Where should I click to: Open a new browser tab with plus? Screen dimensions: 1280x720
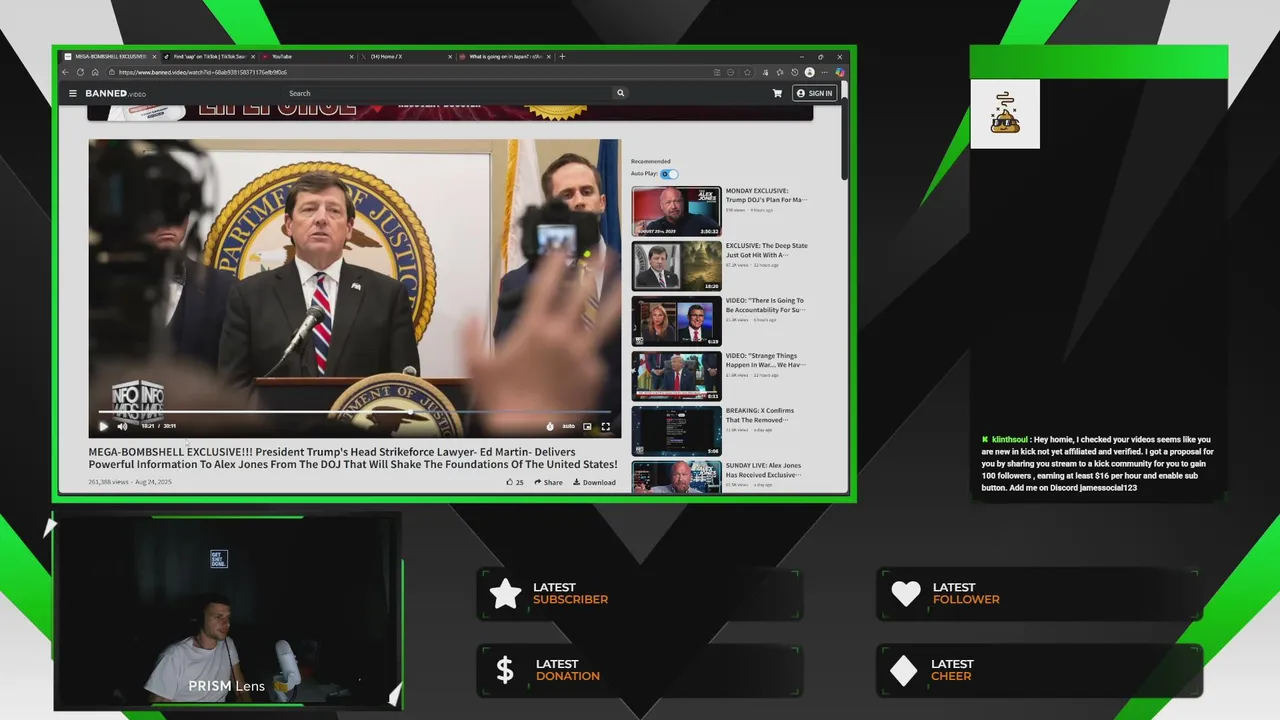click(x=562, y=56)
